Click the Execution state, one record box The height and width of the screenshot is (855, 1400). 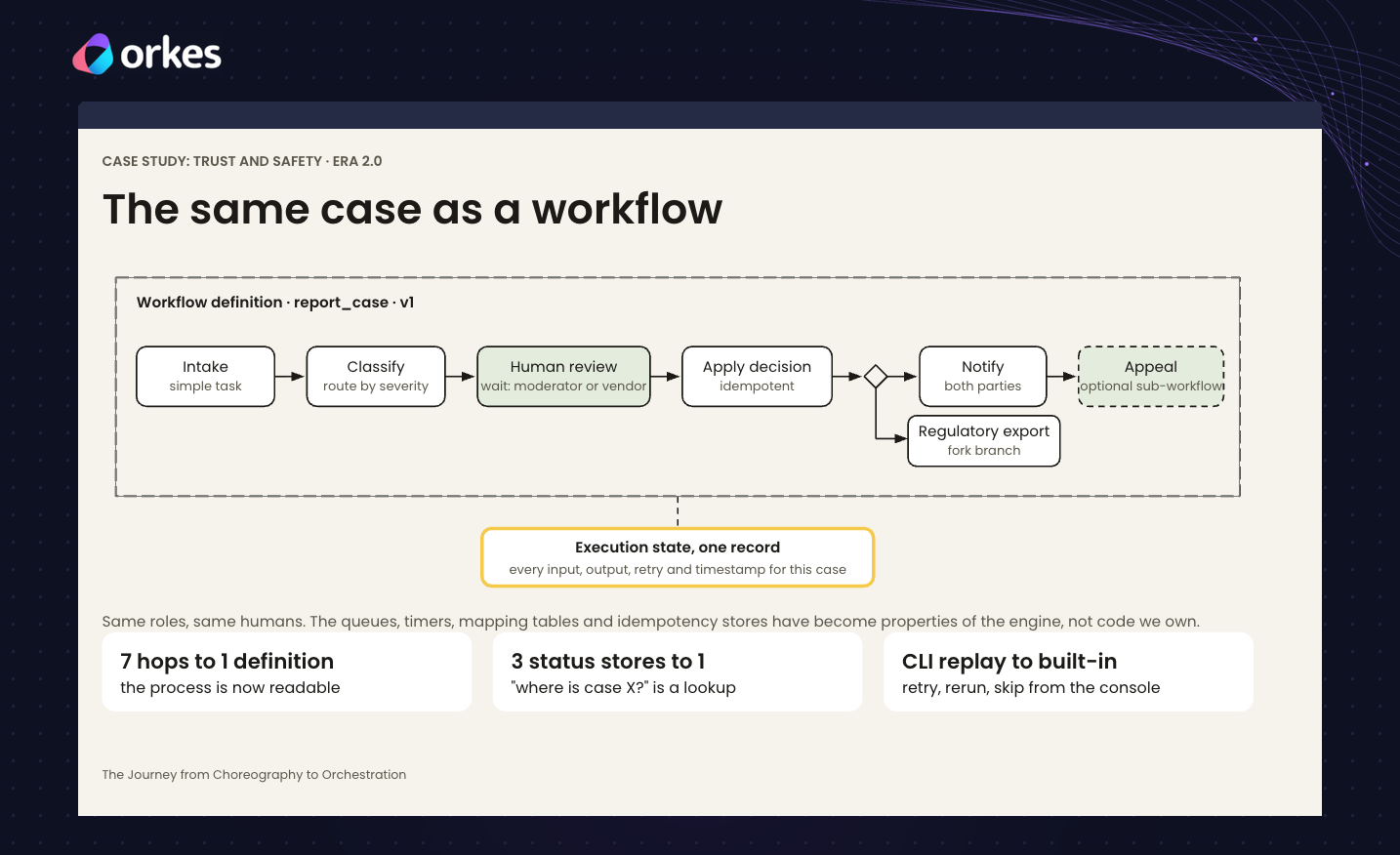(x=678, y=557)
